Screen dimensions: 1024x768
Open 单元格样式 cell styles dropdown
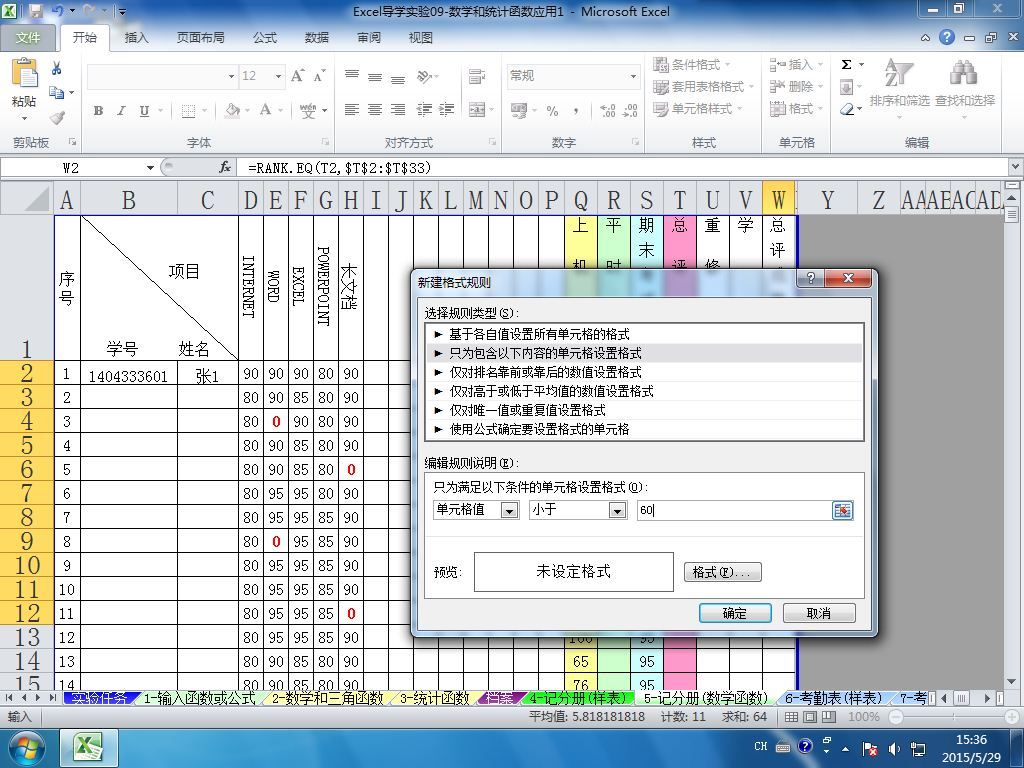(698, 108)
